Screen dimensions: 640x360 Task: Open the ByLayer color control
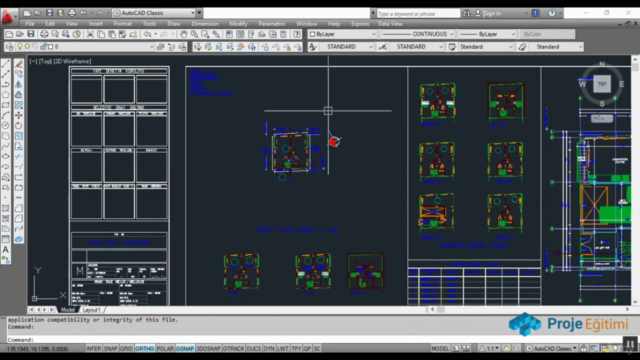coord(342,34)
